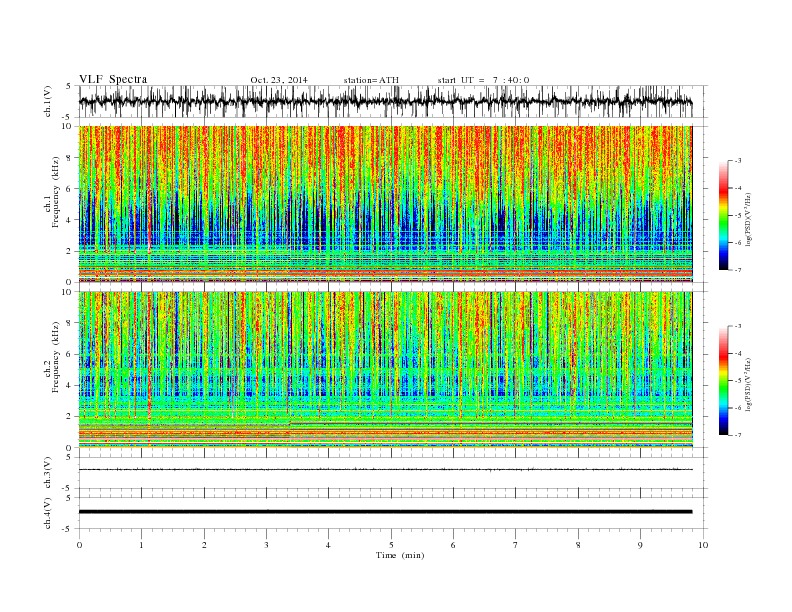
Task: Click the thick ch.4 voltage trace
Action: (385, 512)
